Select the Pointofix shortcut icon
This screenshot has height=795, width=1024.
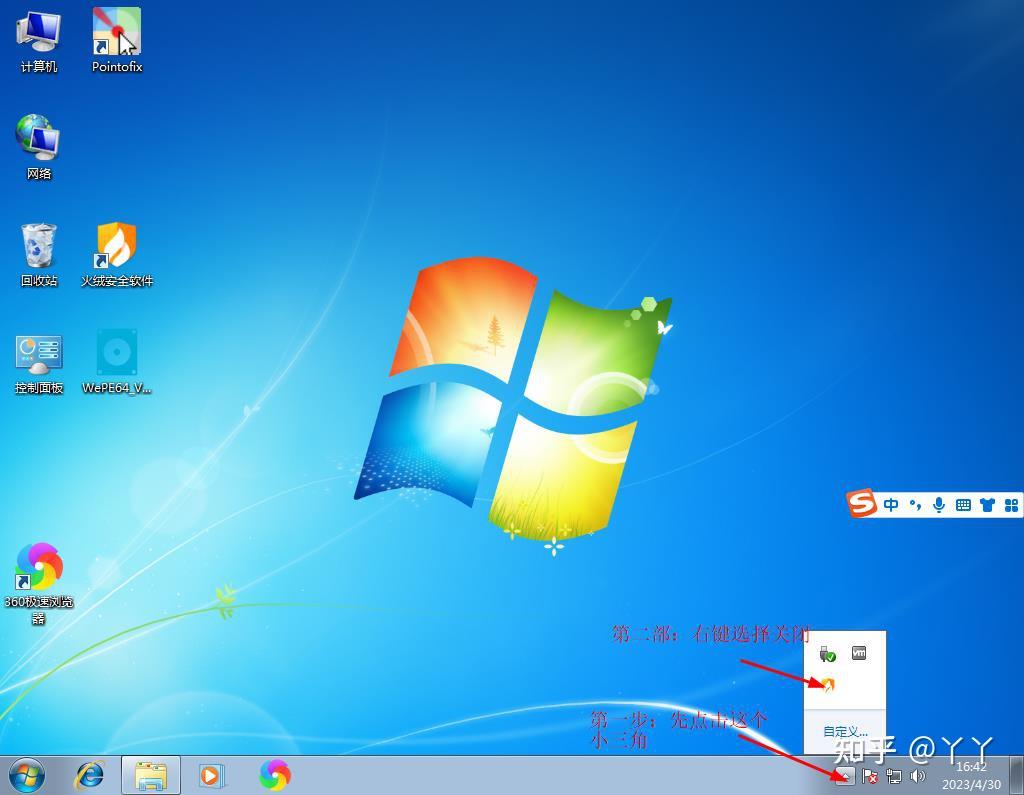click(x=117, y=42)
